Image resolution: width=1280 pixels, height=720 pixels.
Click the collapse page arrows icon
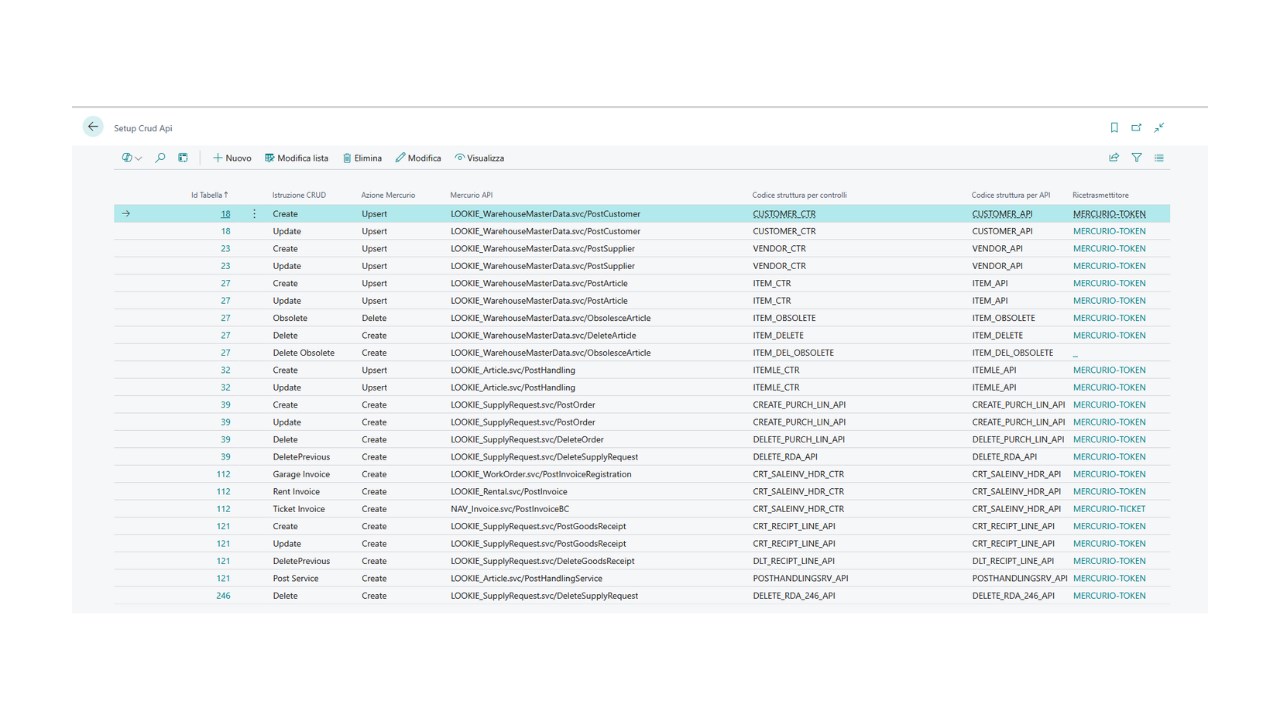[x=1159, y=128]
